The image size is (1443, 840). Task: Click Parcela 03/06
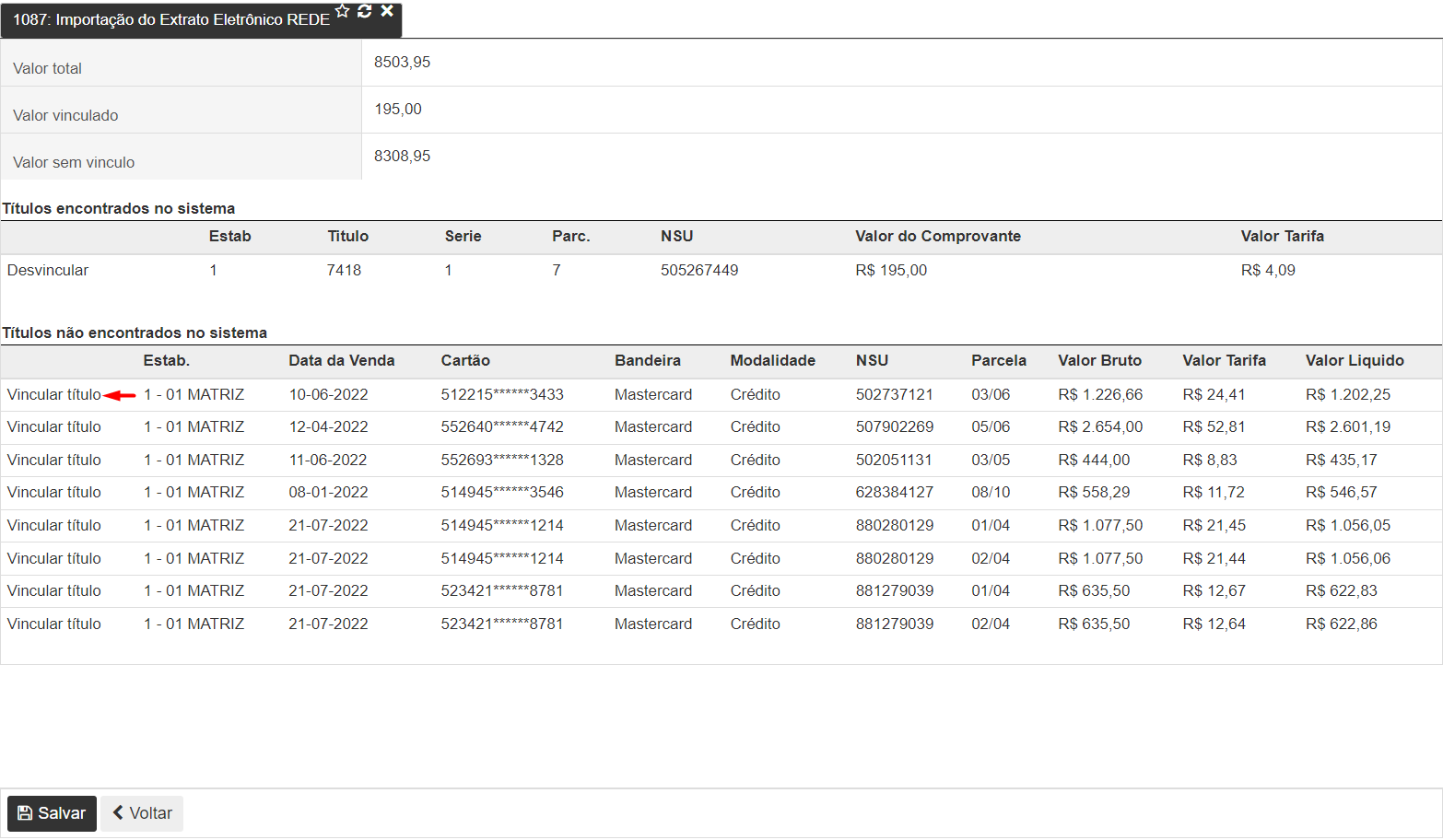pyautogui.click(x=991, y=394)
